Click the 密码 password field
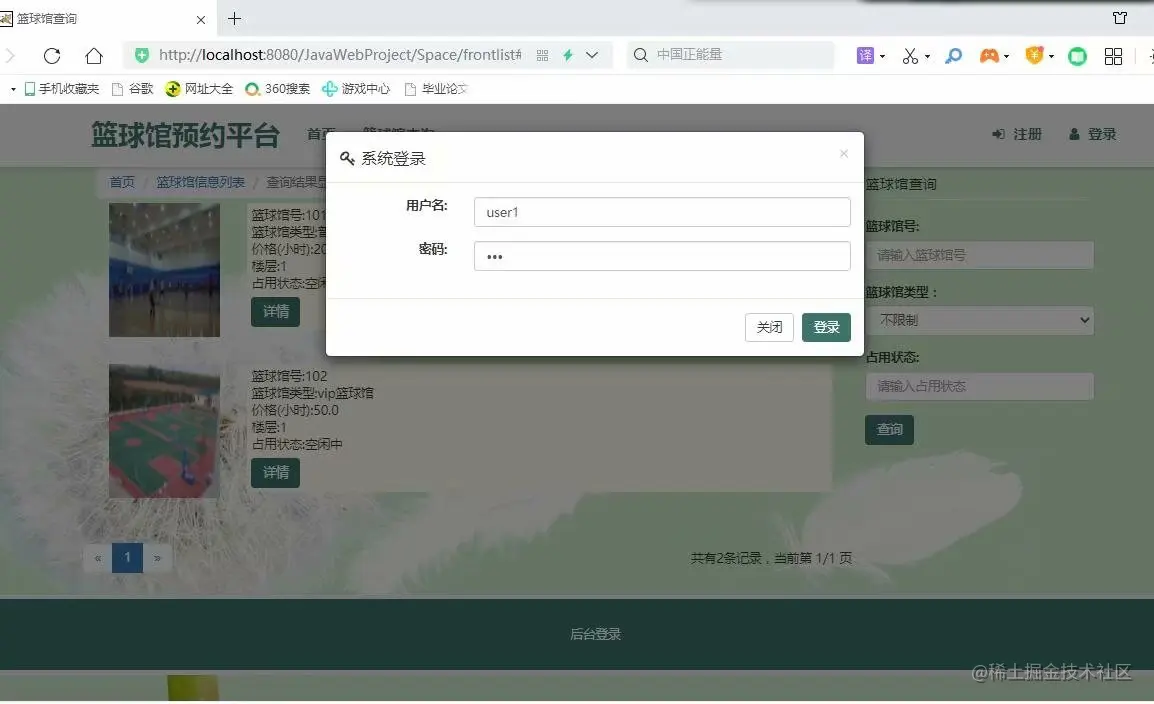Viewport: 1154px width, 704px height. [662, 256]
